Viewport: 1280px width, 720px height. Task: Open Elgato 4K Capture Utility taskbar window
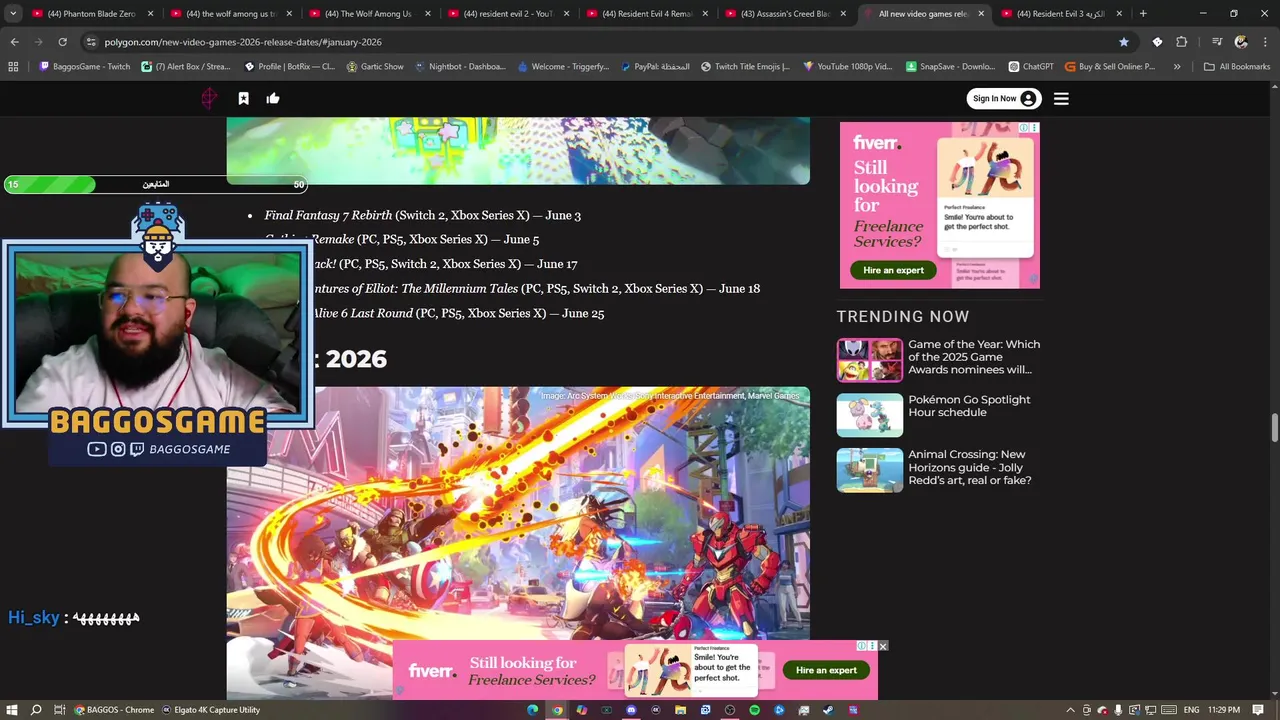[x=211, y=710]
